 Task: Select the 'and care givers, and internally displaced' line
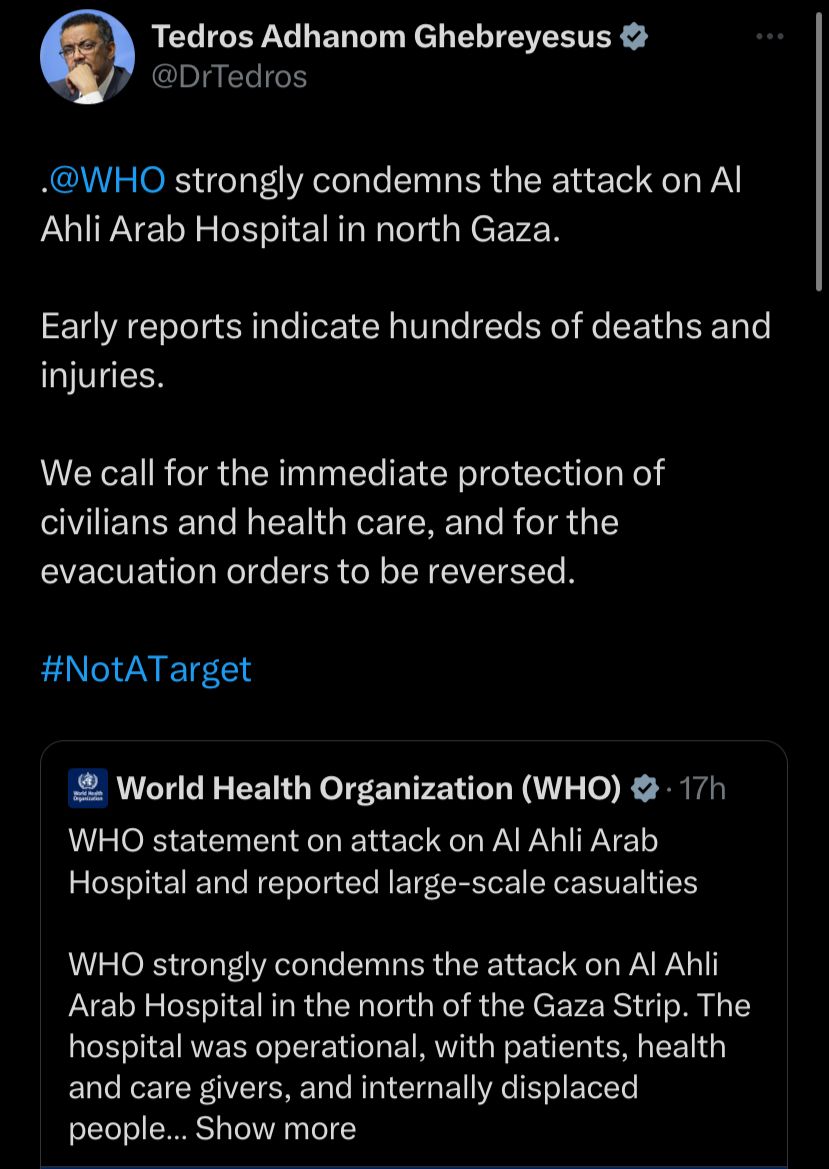click(x=352, y=1086)
